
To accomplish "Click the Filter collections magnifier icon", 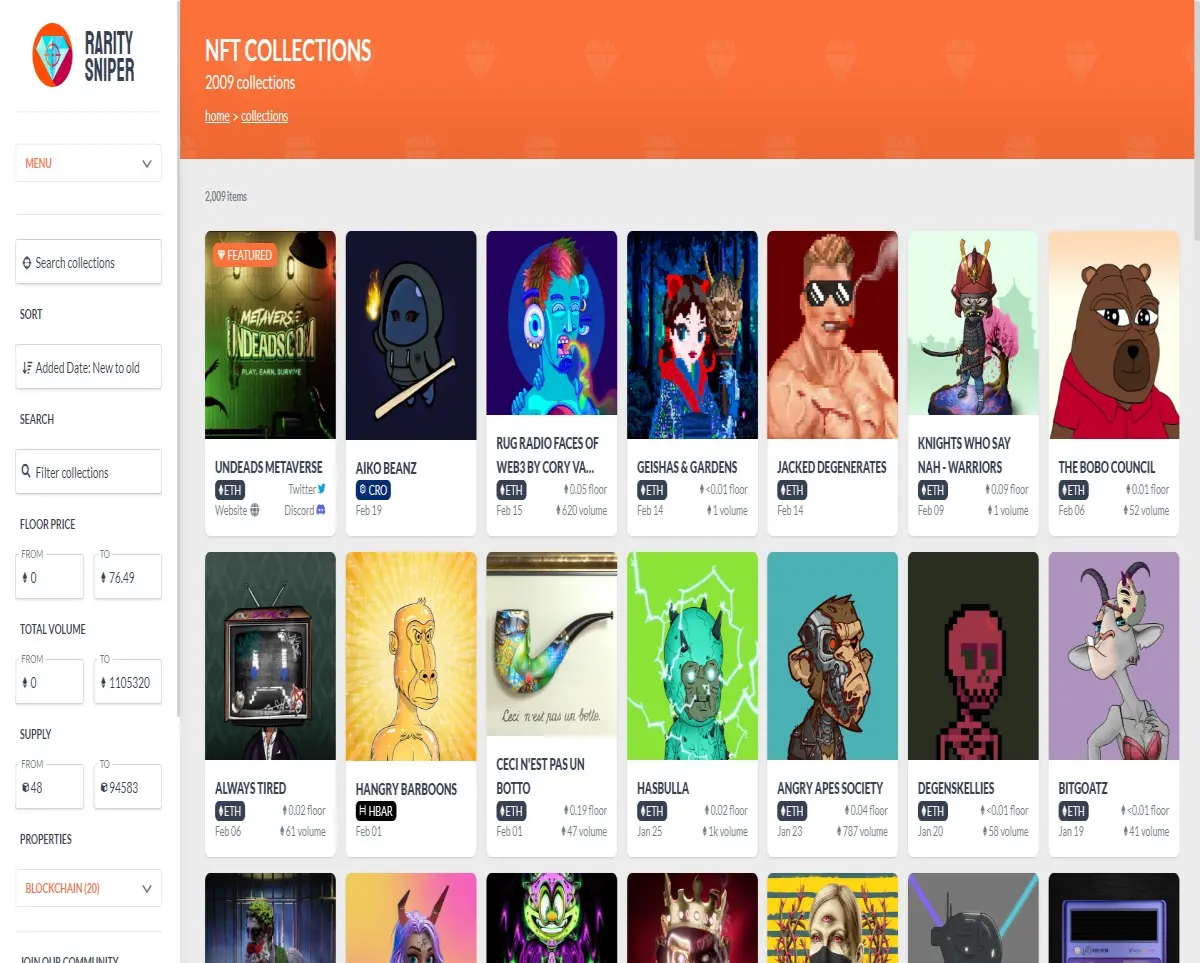I will pyautogui.click(x=26, y=472).
